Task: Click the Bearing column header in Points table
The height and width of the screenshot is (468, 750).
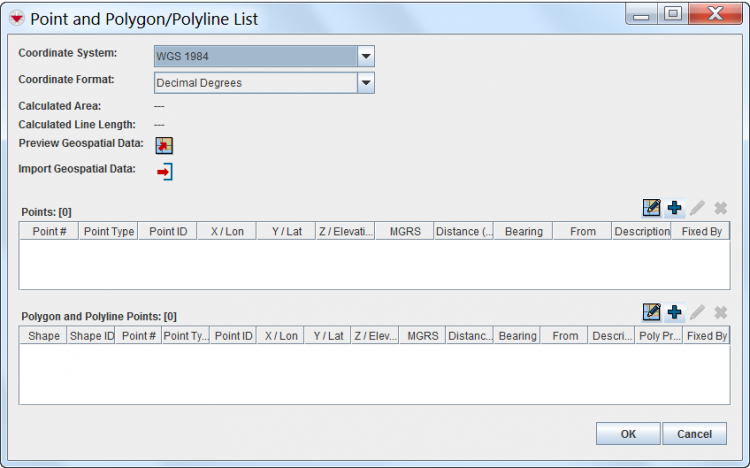Action: [523, 231]
